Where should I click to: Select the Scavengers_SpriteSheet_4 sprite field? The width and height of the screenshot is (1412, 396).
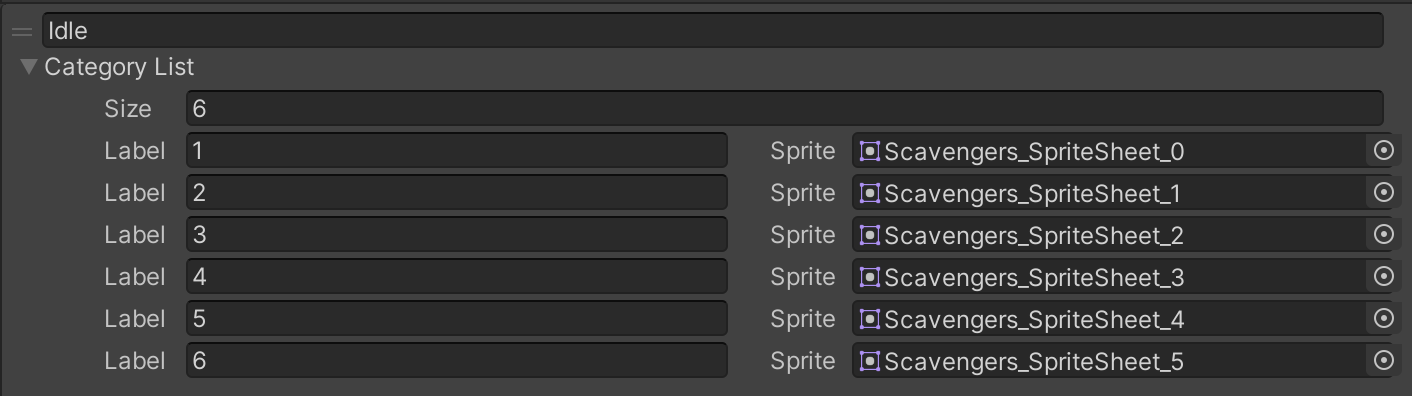(x=1109, y=319)
